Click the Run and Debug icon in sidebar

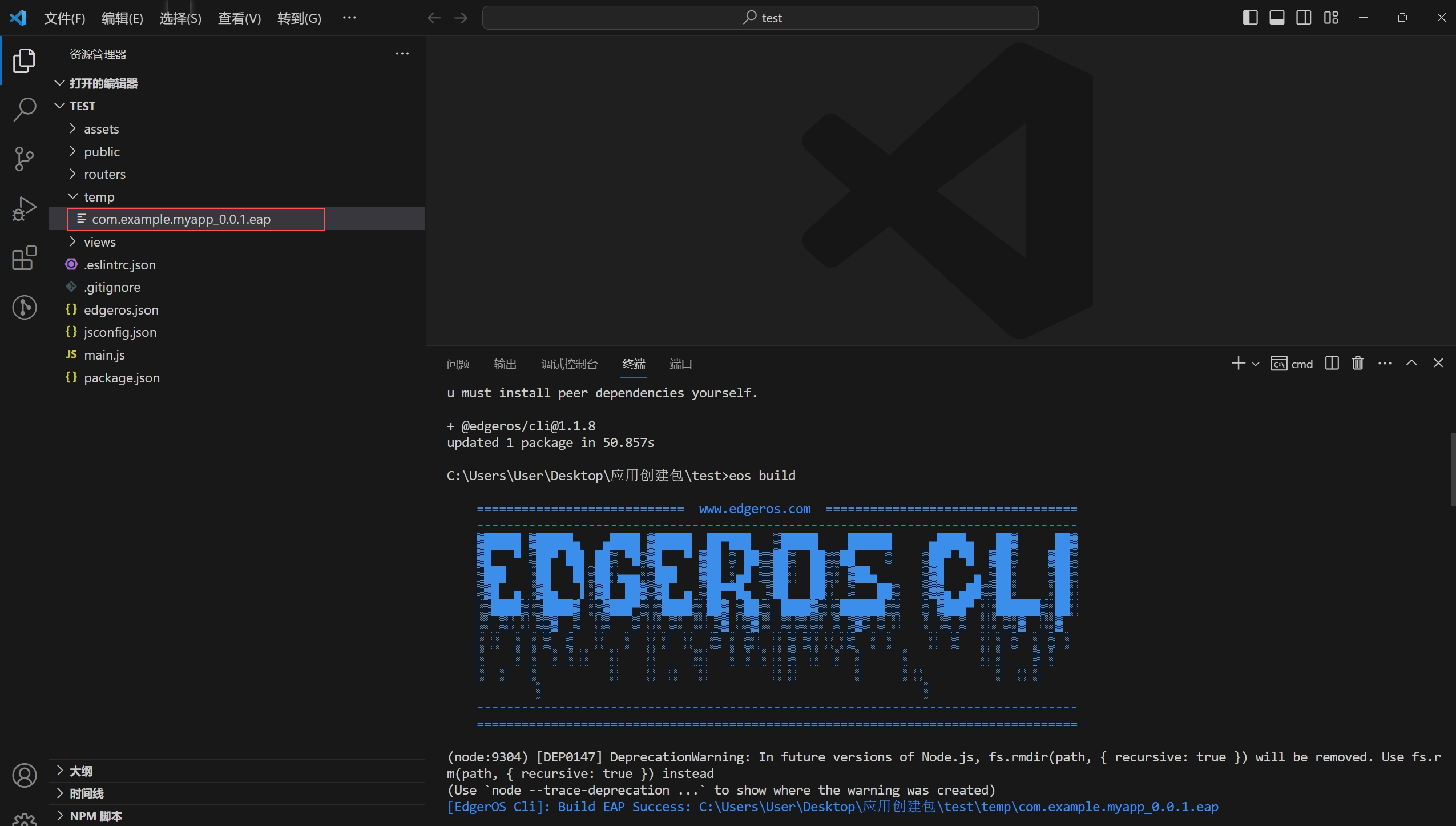[x=24, y=208]
